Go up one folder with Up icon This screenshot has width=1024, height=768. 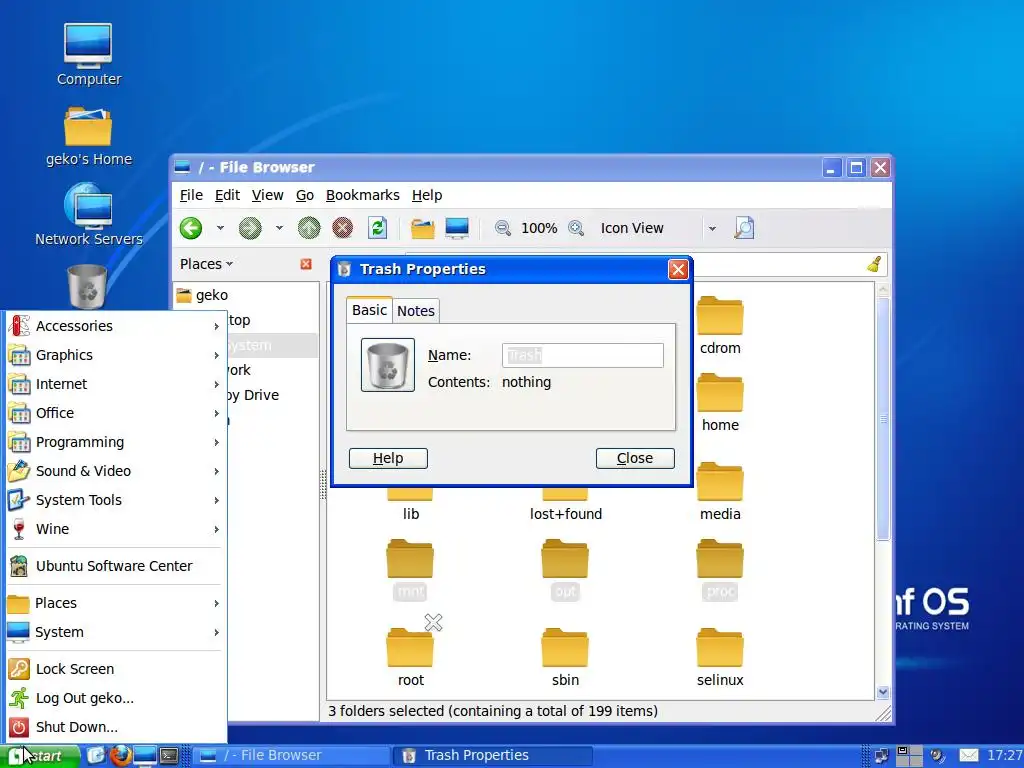coord(309,228)
